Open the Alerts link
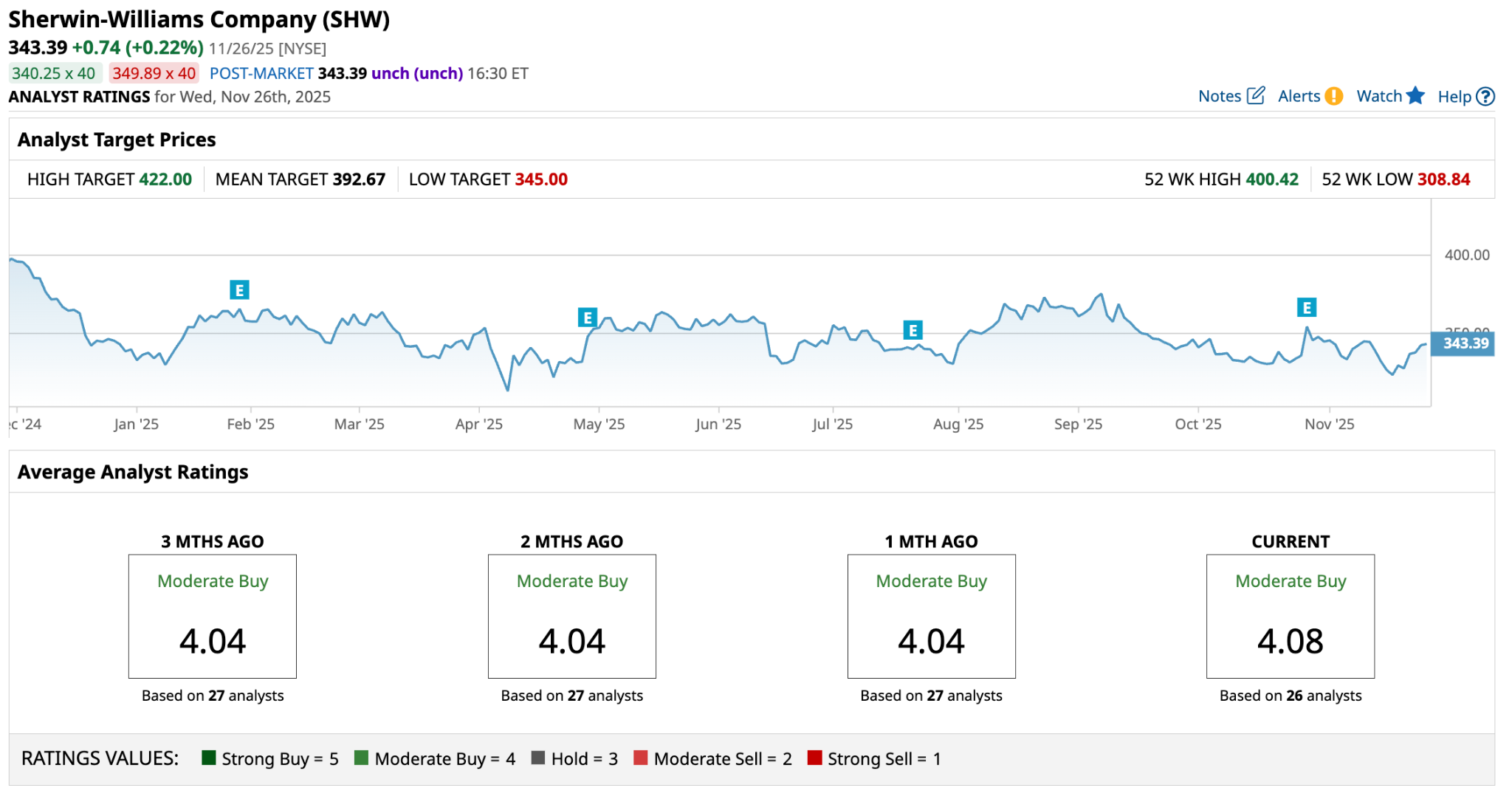1512x802 pixels. click(x=1299, y=96)
